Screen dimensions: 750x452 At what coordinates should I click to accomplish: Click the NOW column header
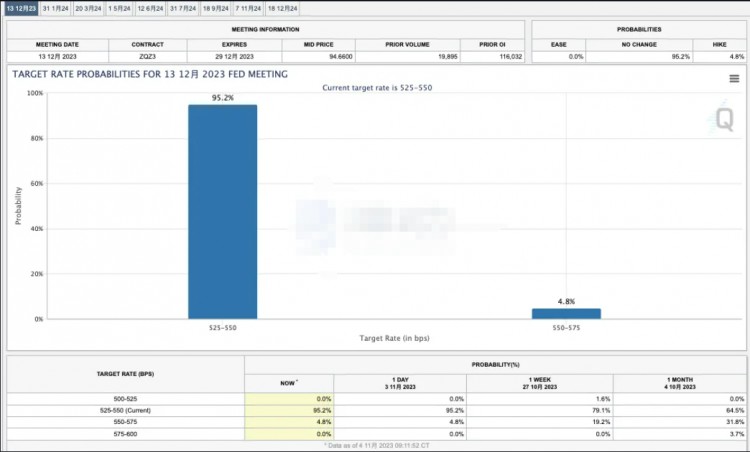pyautogui.click(x=289, y=383)
